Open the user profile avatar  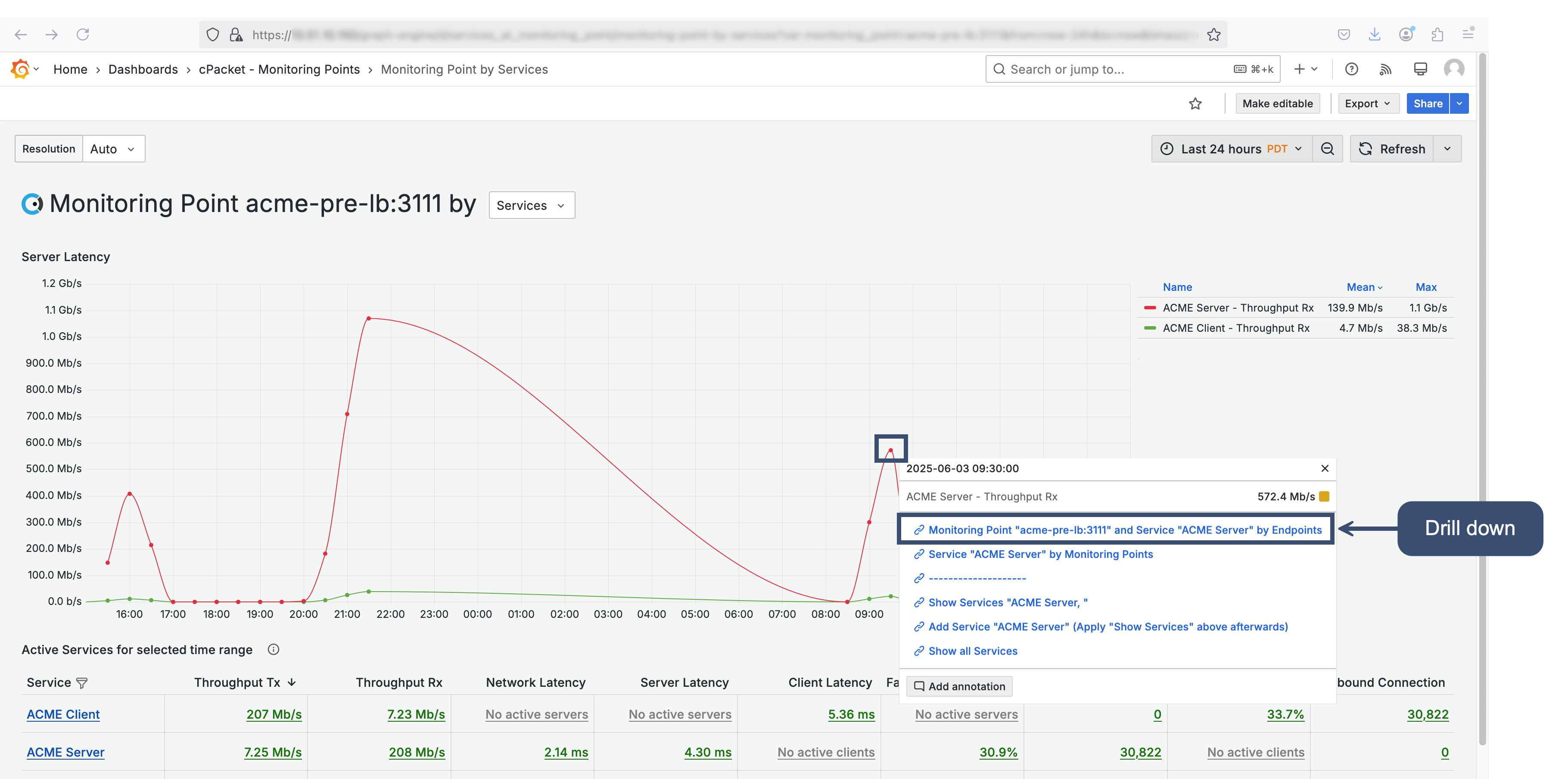tap(1454, 69)
